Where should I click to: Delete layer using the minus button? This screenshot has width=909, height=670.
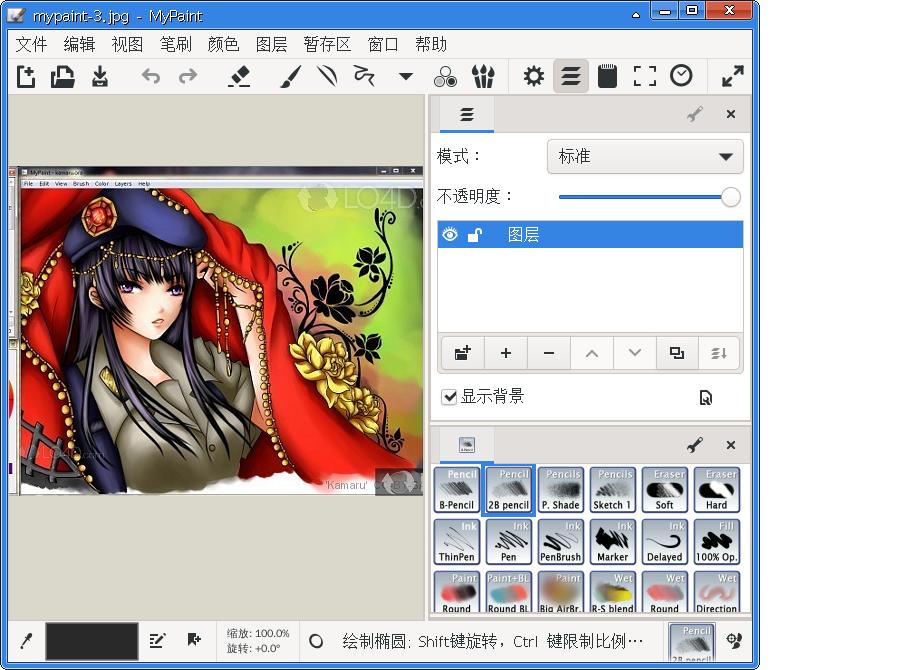tap(548, 353)
